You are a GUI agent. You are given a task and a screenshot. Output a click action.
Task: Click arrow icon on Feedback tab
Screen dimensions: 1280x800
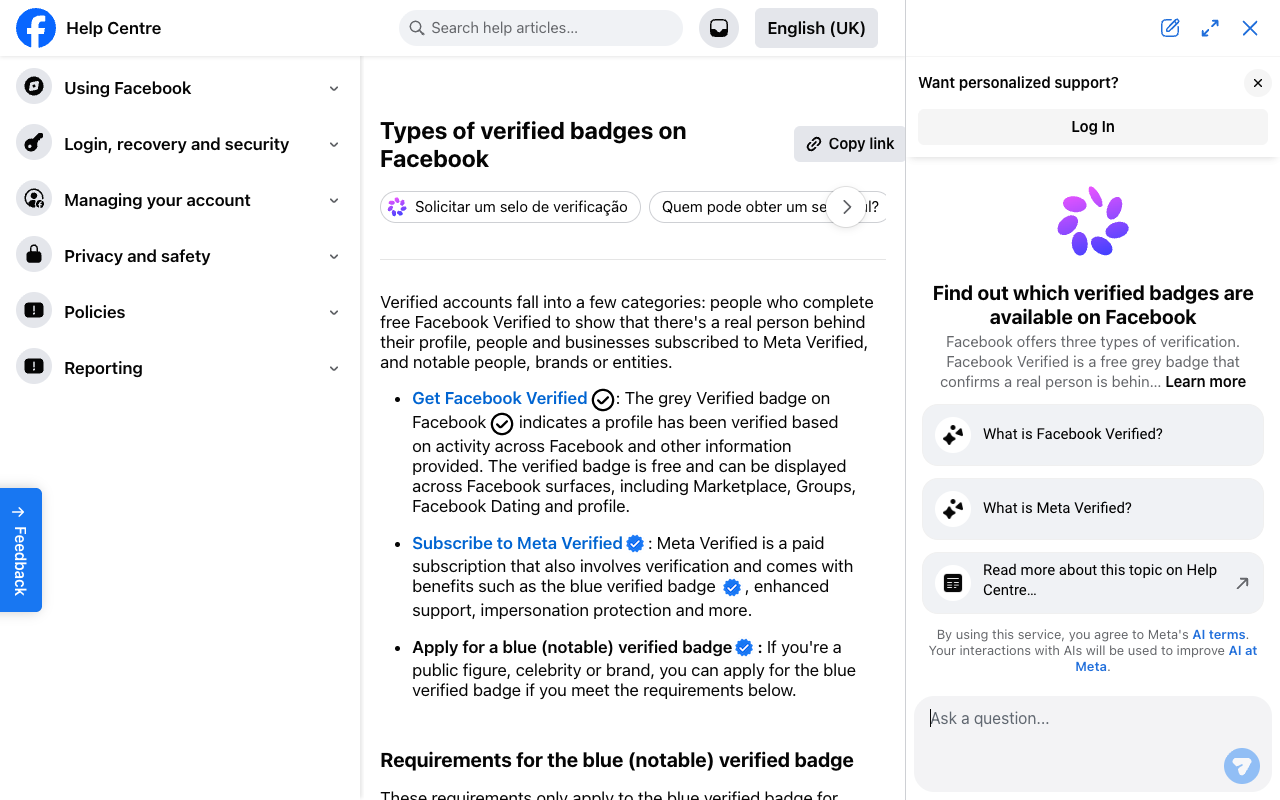[19, 512]
